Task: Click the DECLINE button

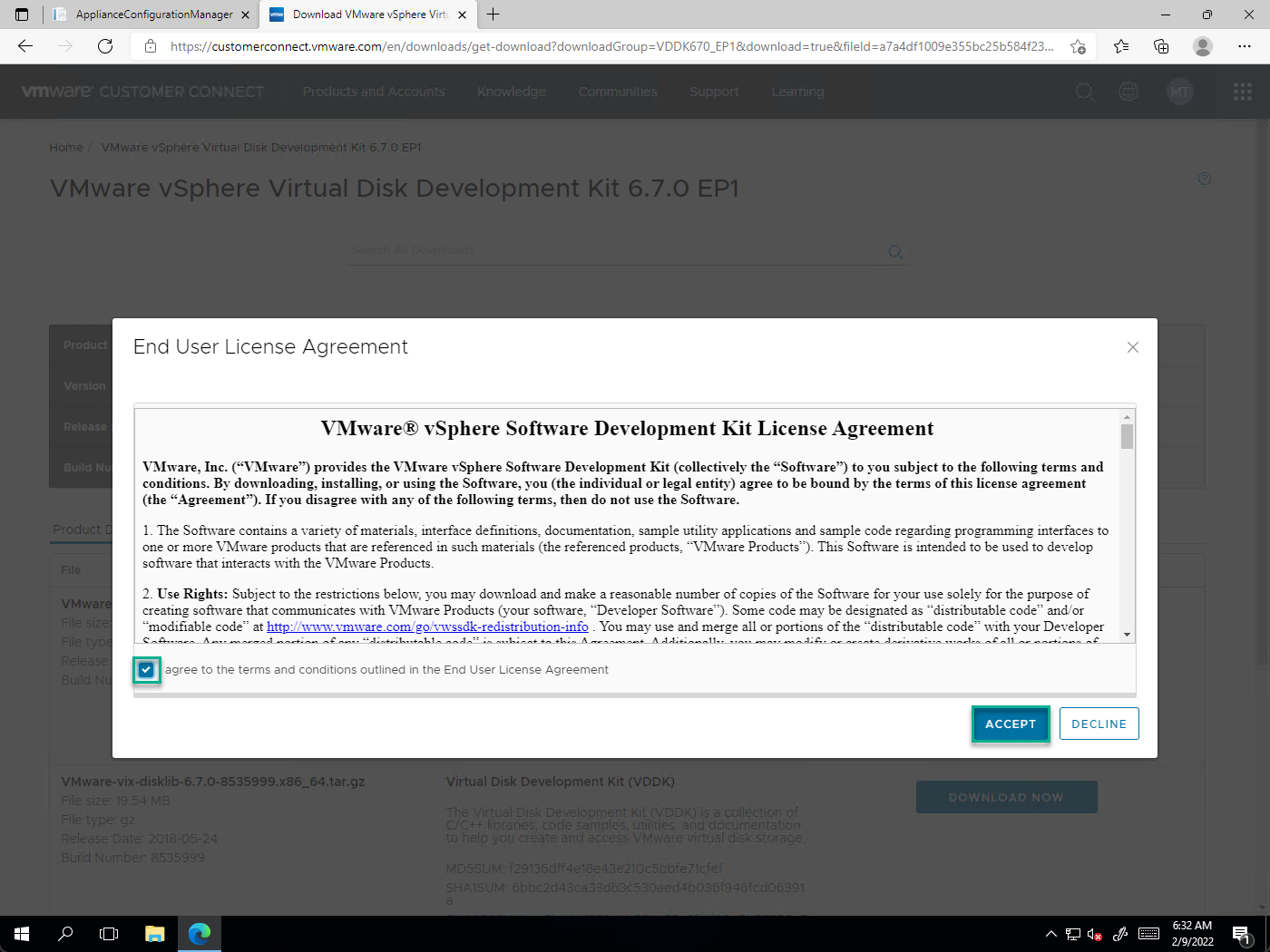Action: 1099,724
